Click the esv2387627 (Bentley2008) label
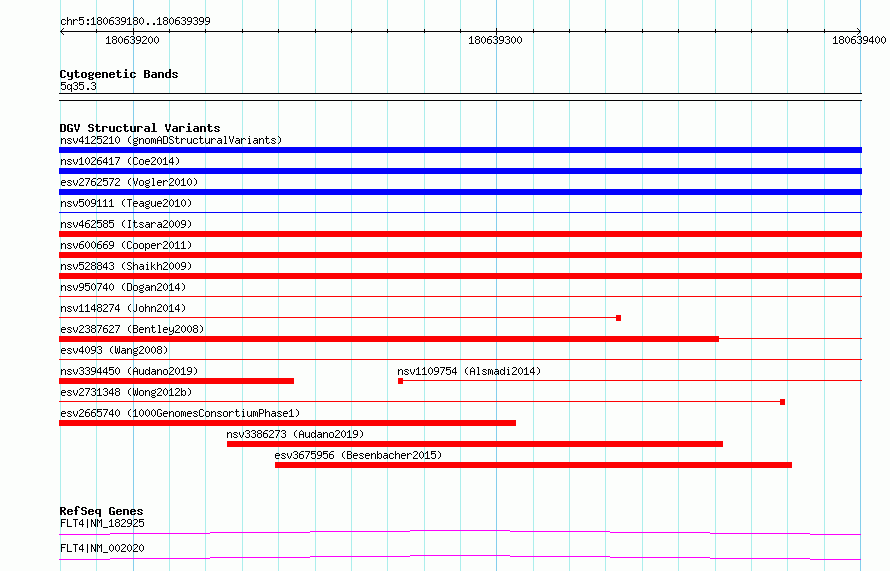 [132, 329]
